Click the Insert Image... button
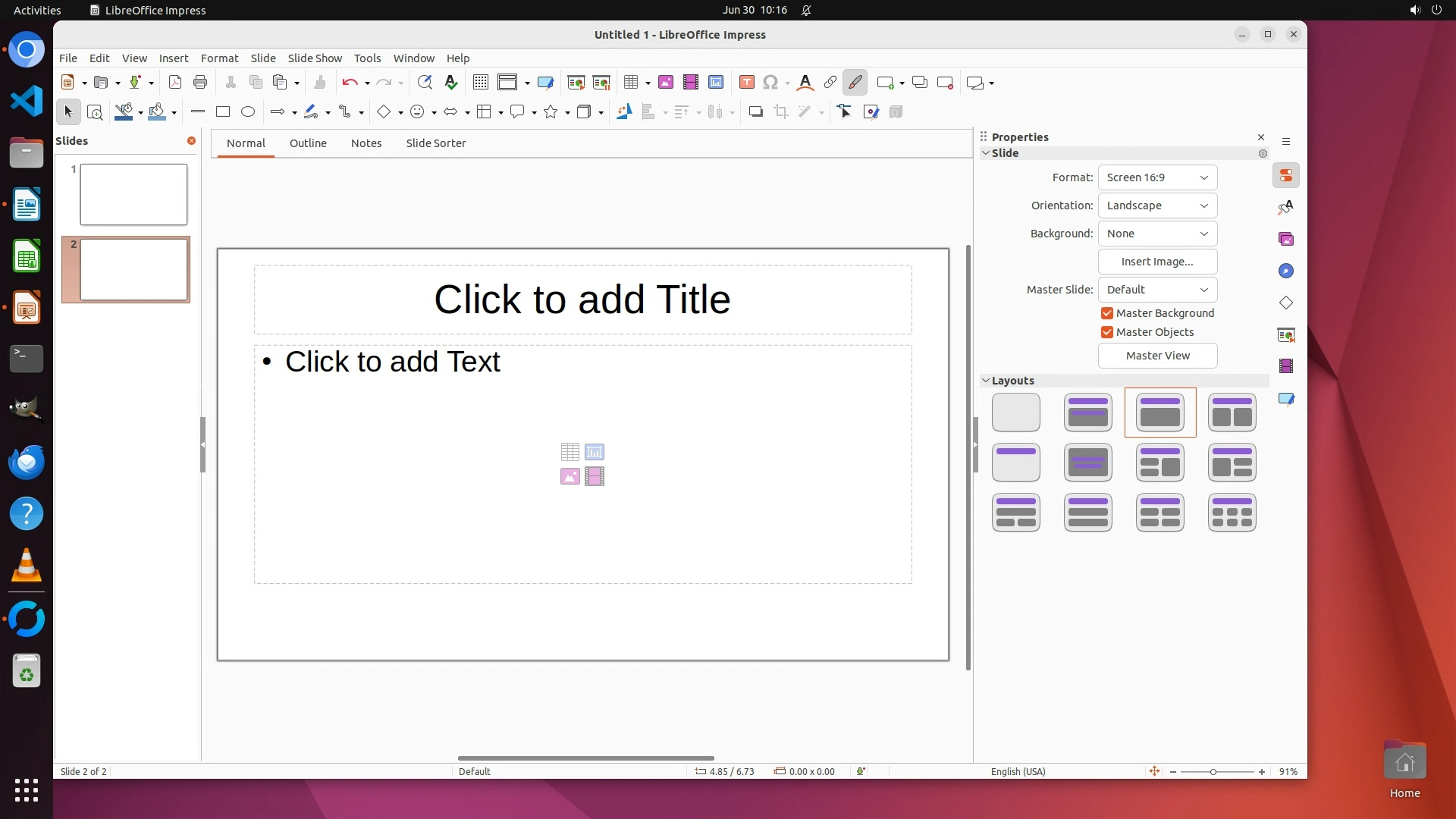The width and height of the screenshot is (1456, 819). (1157, 262)
